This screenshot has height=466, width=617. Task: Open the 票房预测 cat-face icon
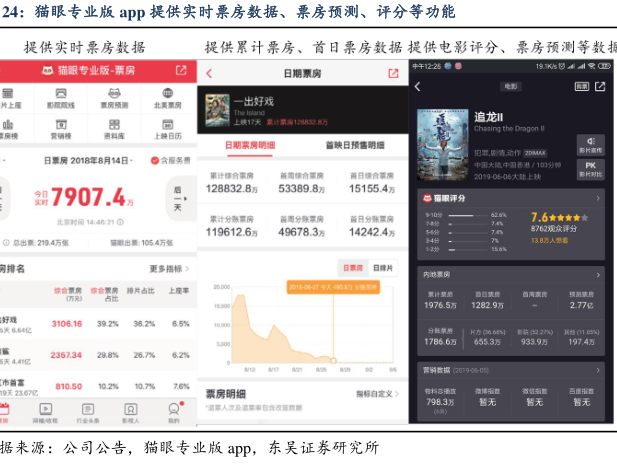click(114, 93)
